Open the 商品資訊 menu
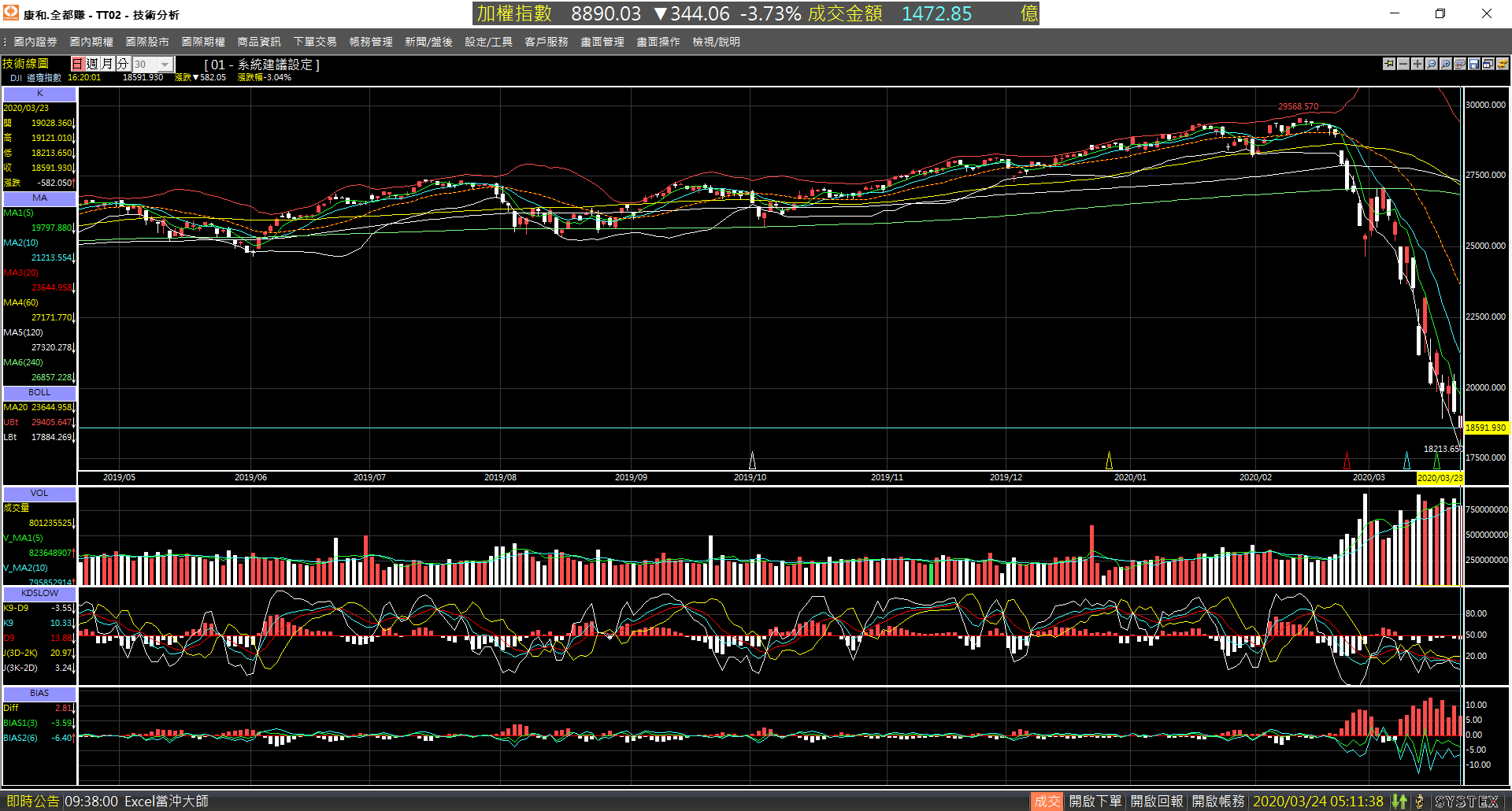Viewport: 1512px width, 811px height. point(259,42)
